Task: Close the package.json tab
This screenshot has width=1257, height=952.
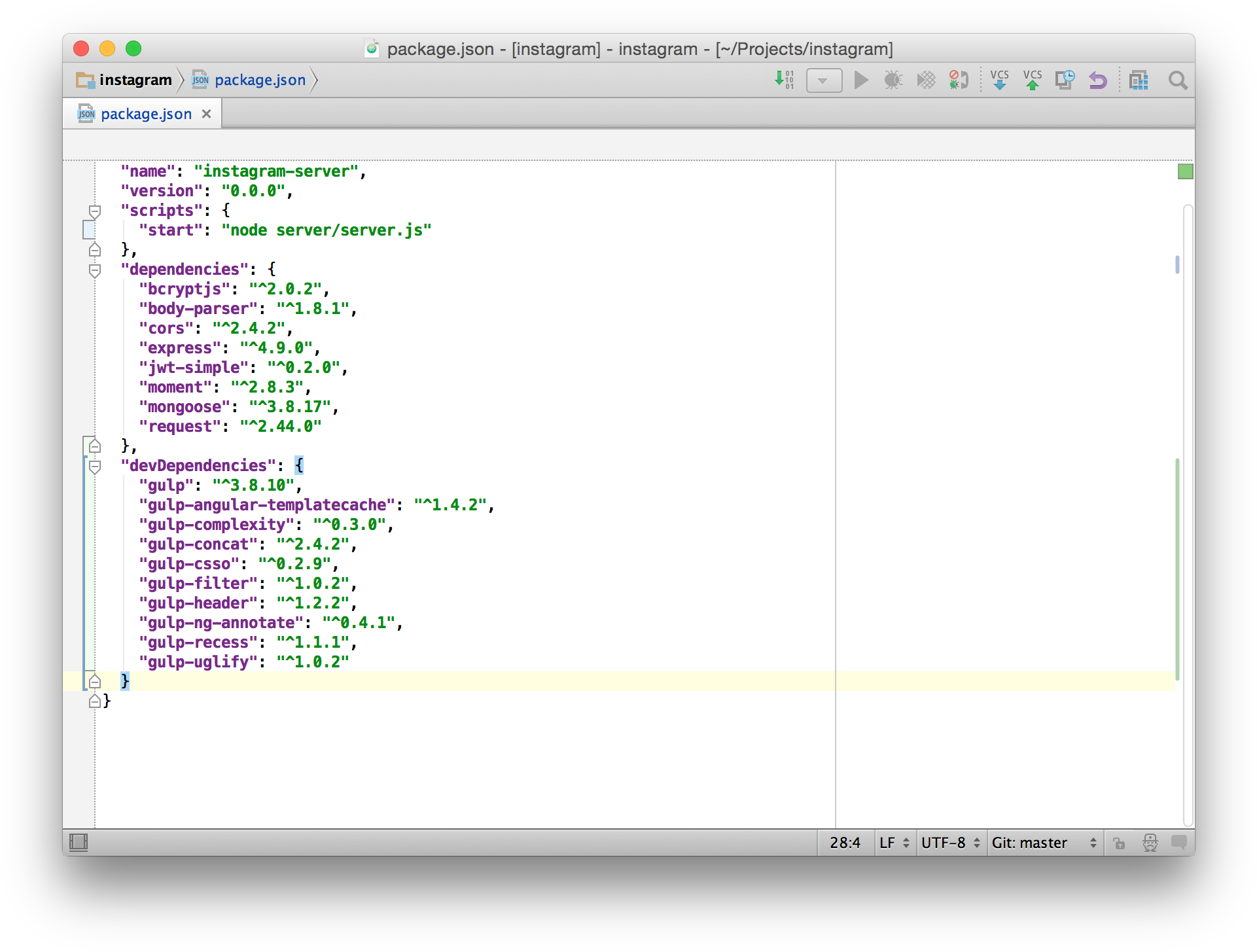Action: click(207, 113)
